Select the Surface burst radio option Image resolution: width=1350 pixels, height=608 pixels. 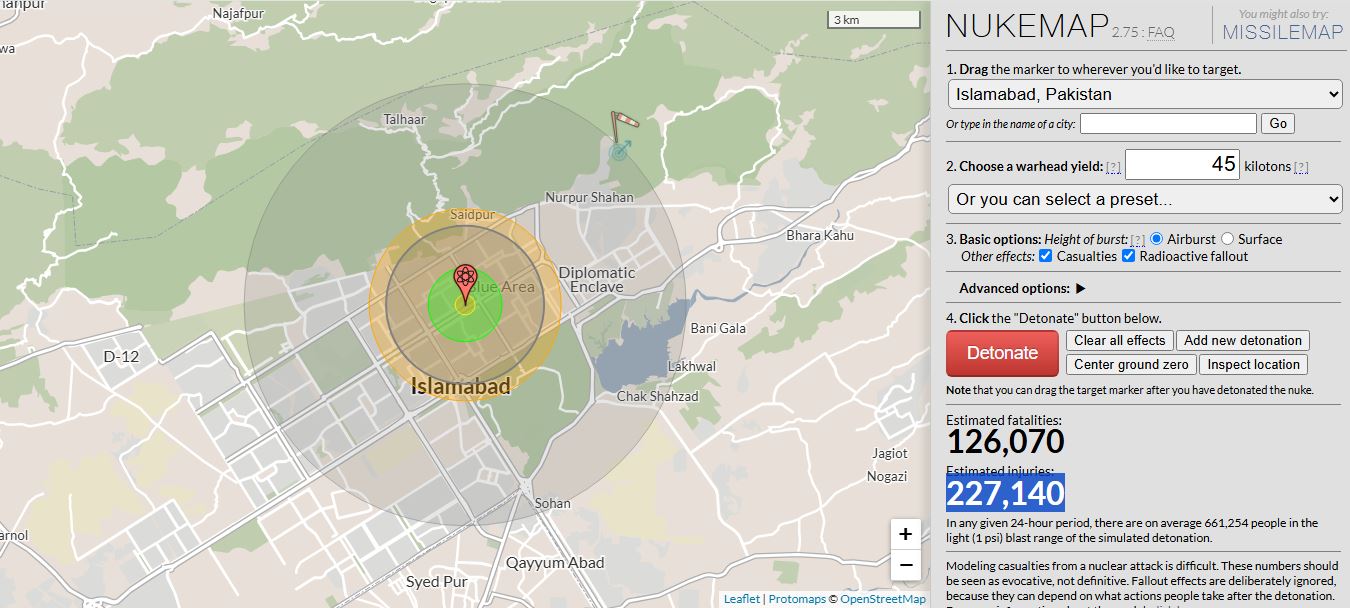pyautogui.click(x=1227, y=239)
